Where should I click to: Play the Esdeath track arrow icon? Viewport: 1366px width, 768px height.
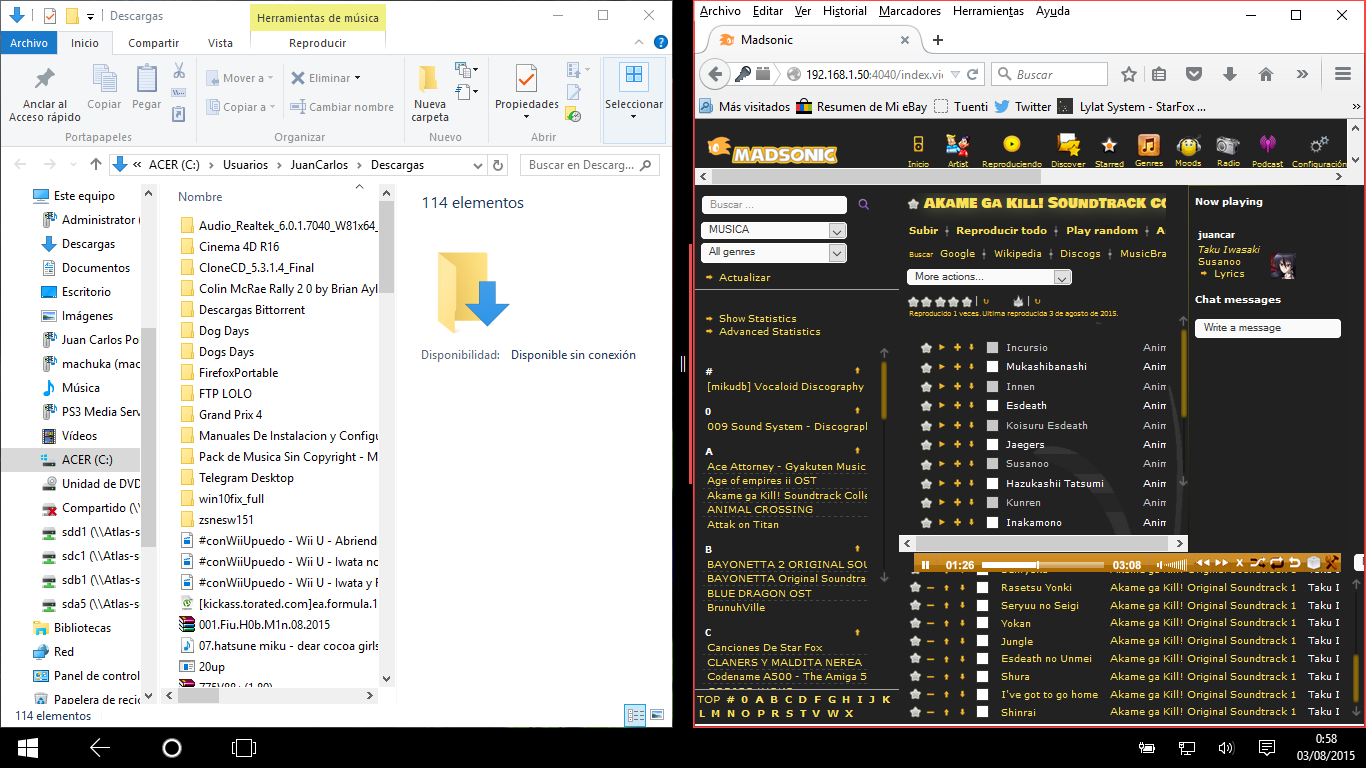coord(941,405)
